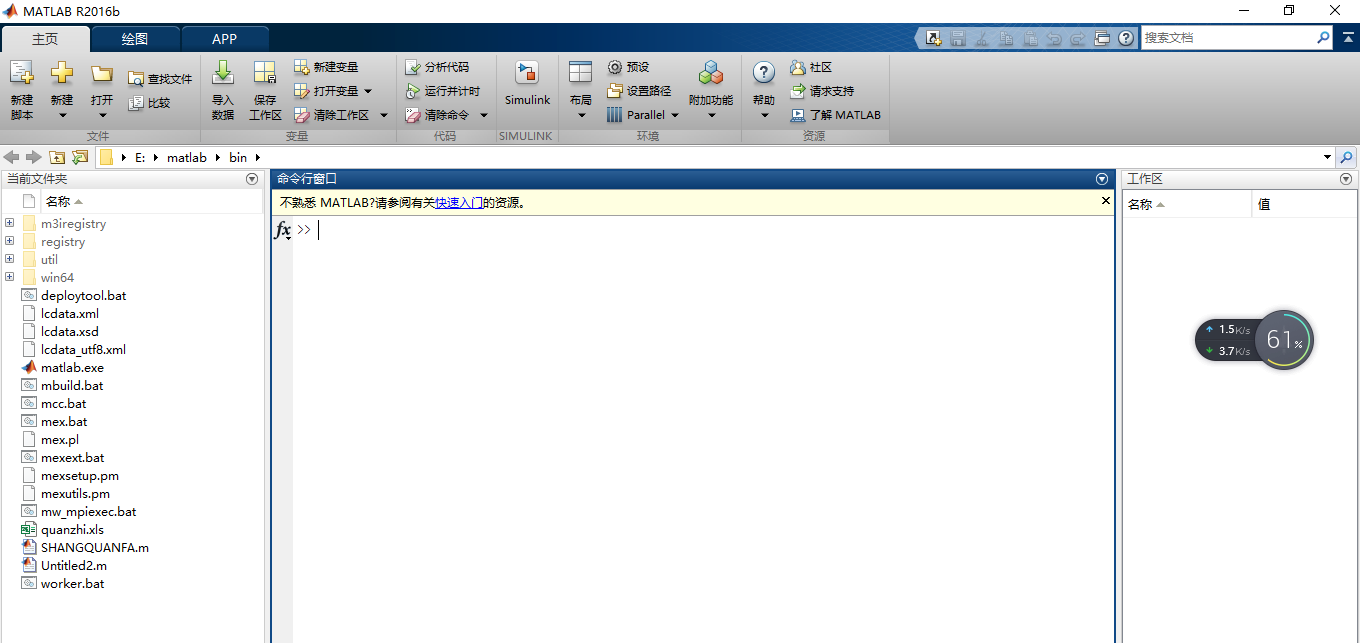The width and height of the screenshot is (1360, 643).
Task: Switch to the 主页 (Home) tab
Action: click(x=45, y=39)
